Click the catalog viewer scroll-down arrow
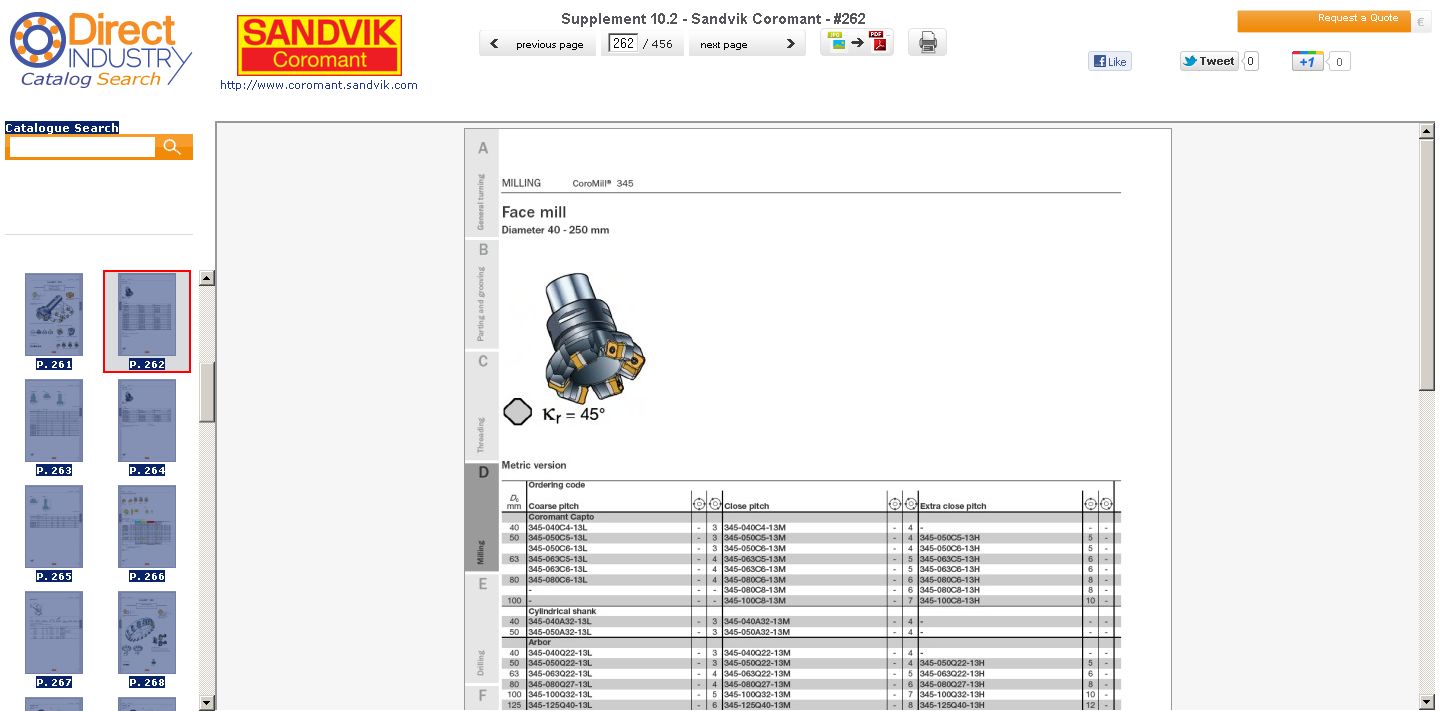The height and width of the screenshot is (711, 1440). click(x=1427, y=702)
